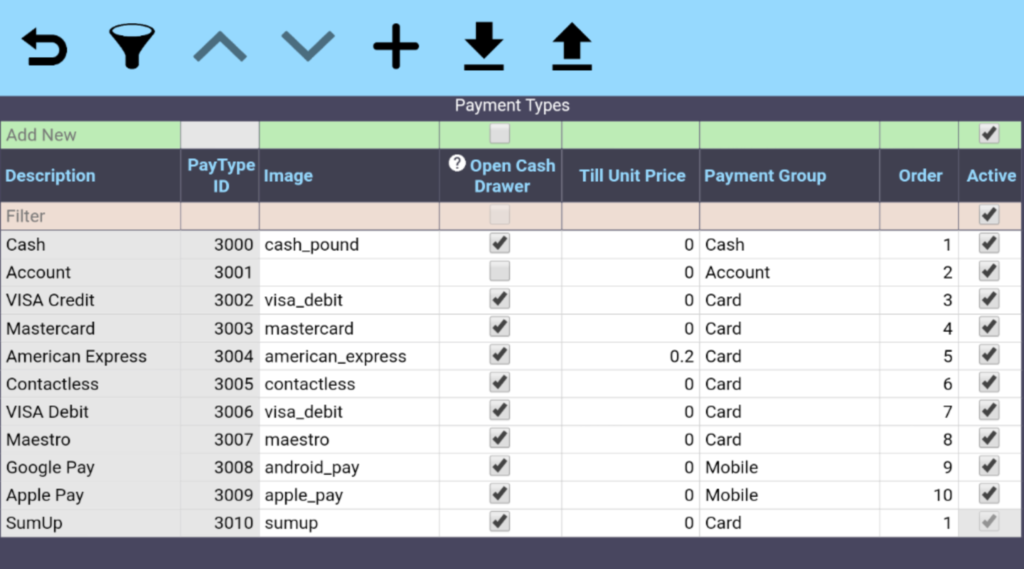Click the plus icon to add
The image size is (1024, 569).
[x=396, y=47]
